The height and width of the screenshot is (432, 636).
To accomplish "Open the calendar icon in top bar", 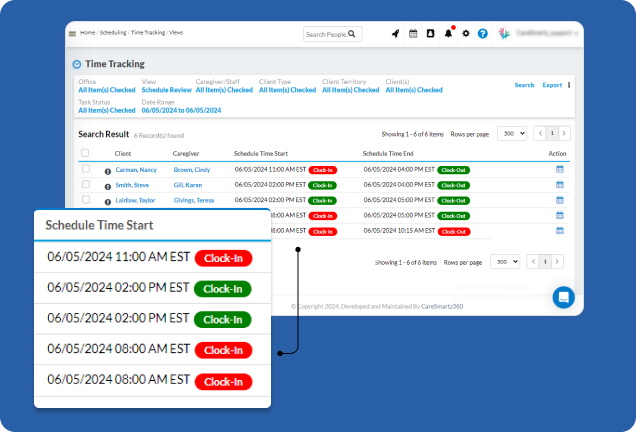I will pyautogui.click(x=413, y=34).
